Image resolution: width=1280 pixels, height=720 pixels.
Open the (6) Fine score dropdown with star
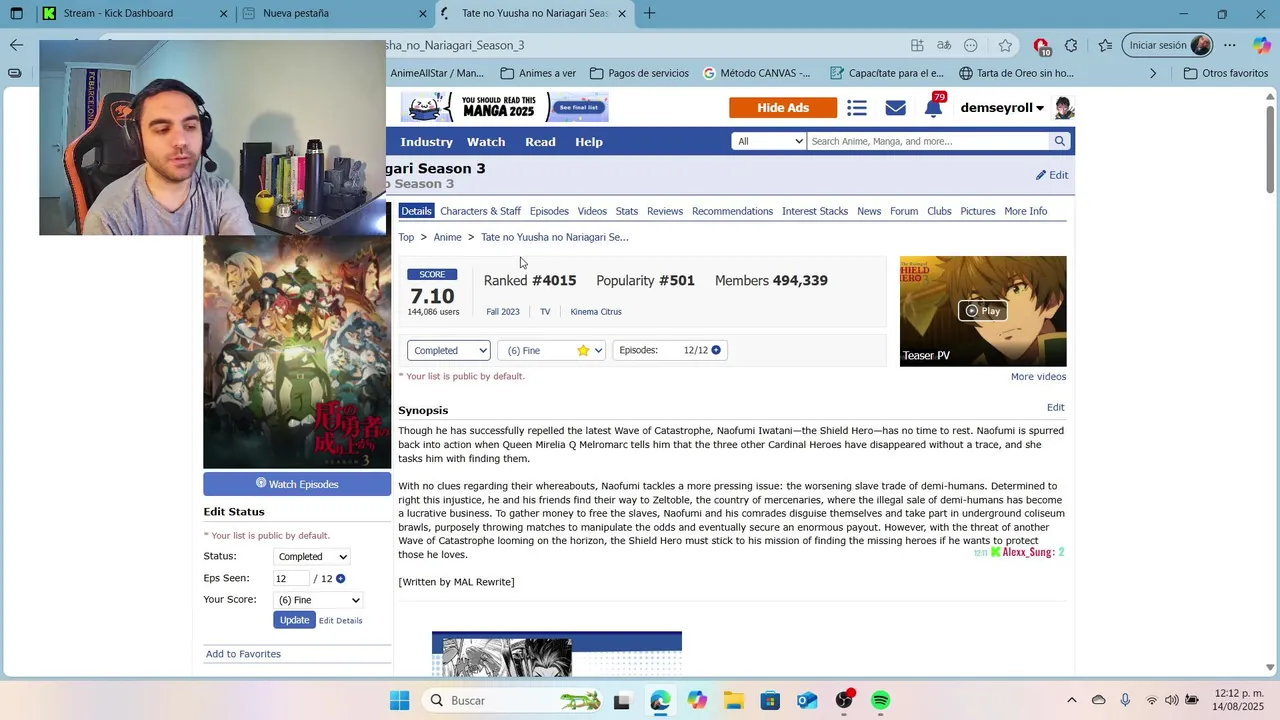551,350
